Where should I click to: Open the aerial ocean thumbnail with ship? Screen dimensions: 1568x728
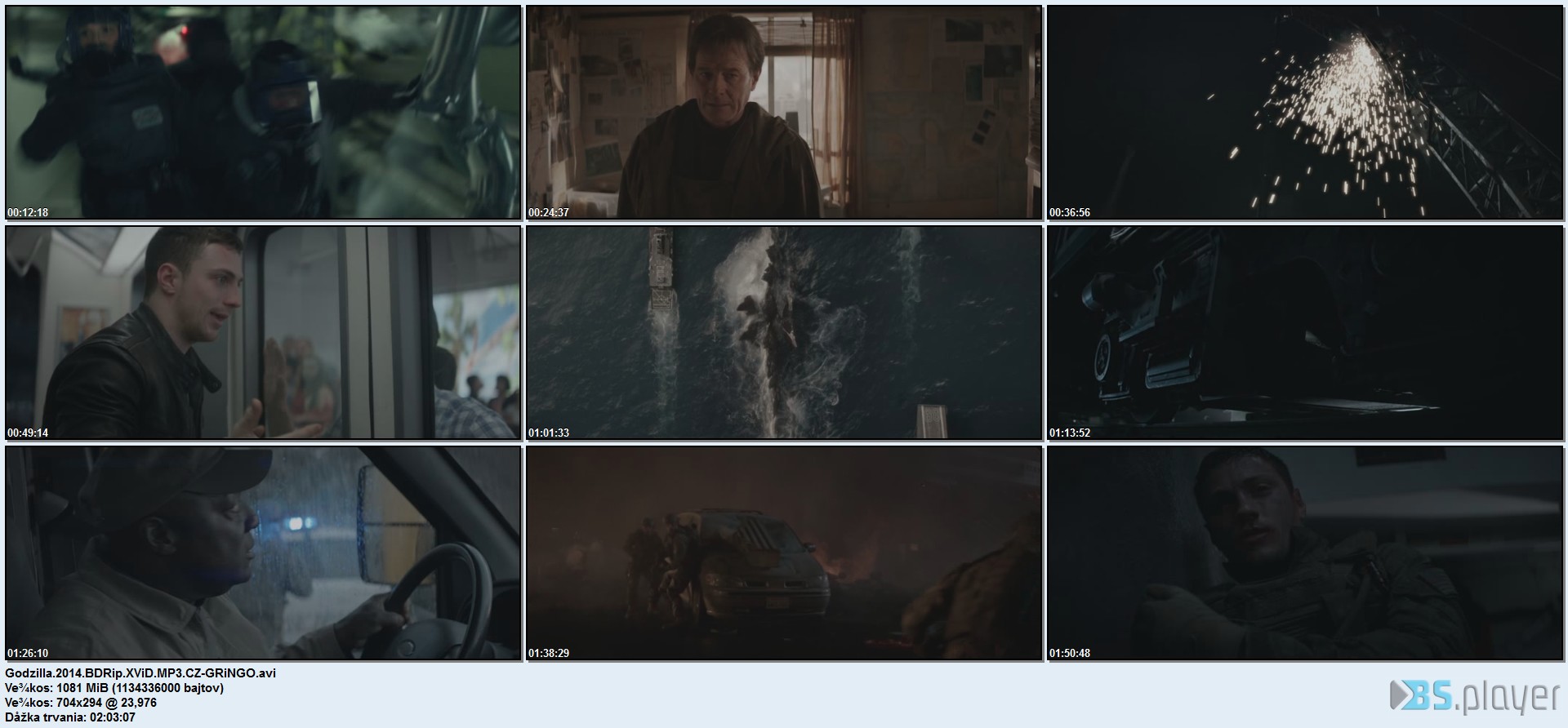pos(783,333)
